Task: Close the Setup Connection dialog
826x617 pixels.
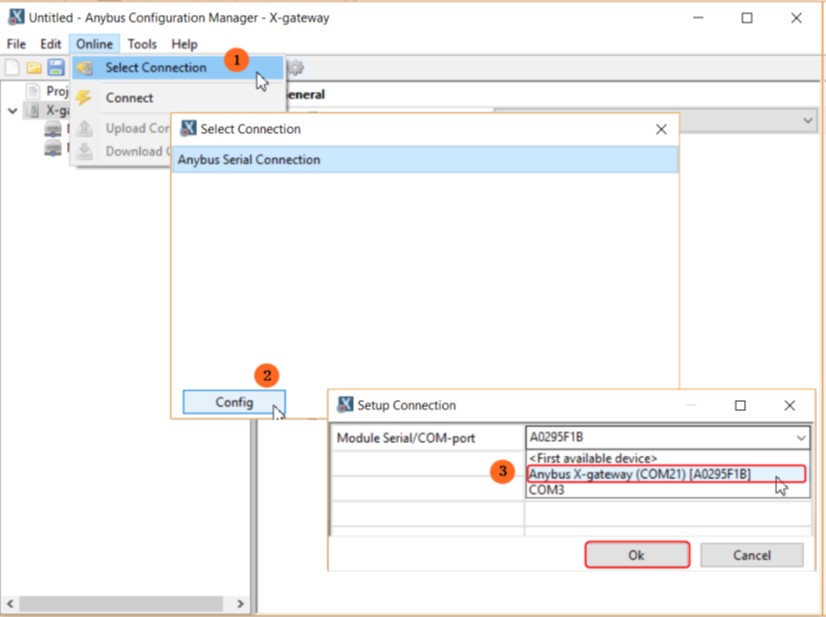Action: [789, 405]
